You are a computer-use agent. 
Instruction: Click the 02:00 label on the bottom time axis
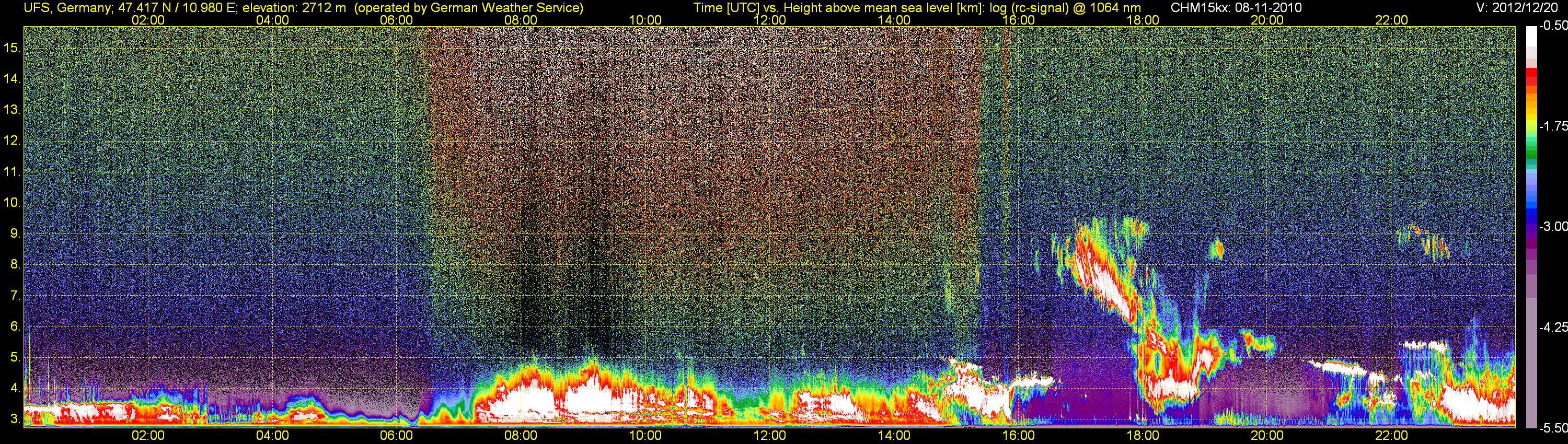click(x=148, y=436)
